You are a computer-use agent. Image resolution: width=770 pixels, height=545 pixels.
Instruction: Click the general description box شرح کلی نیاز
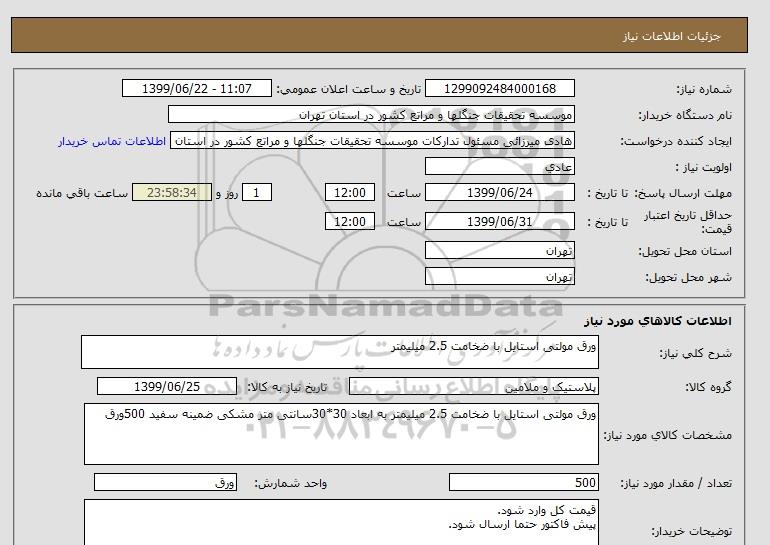(x=340, y=352)
